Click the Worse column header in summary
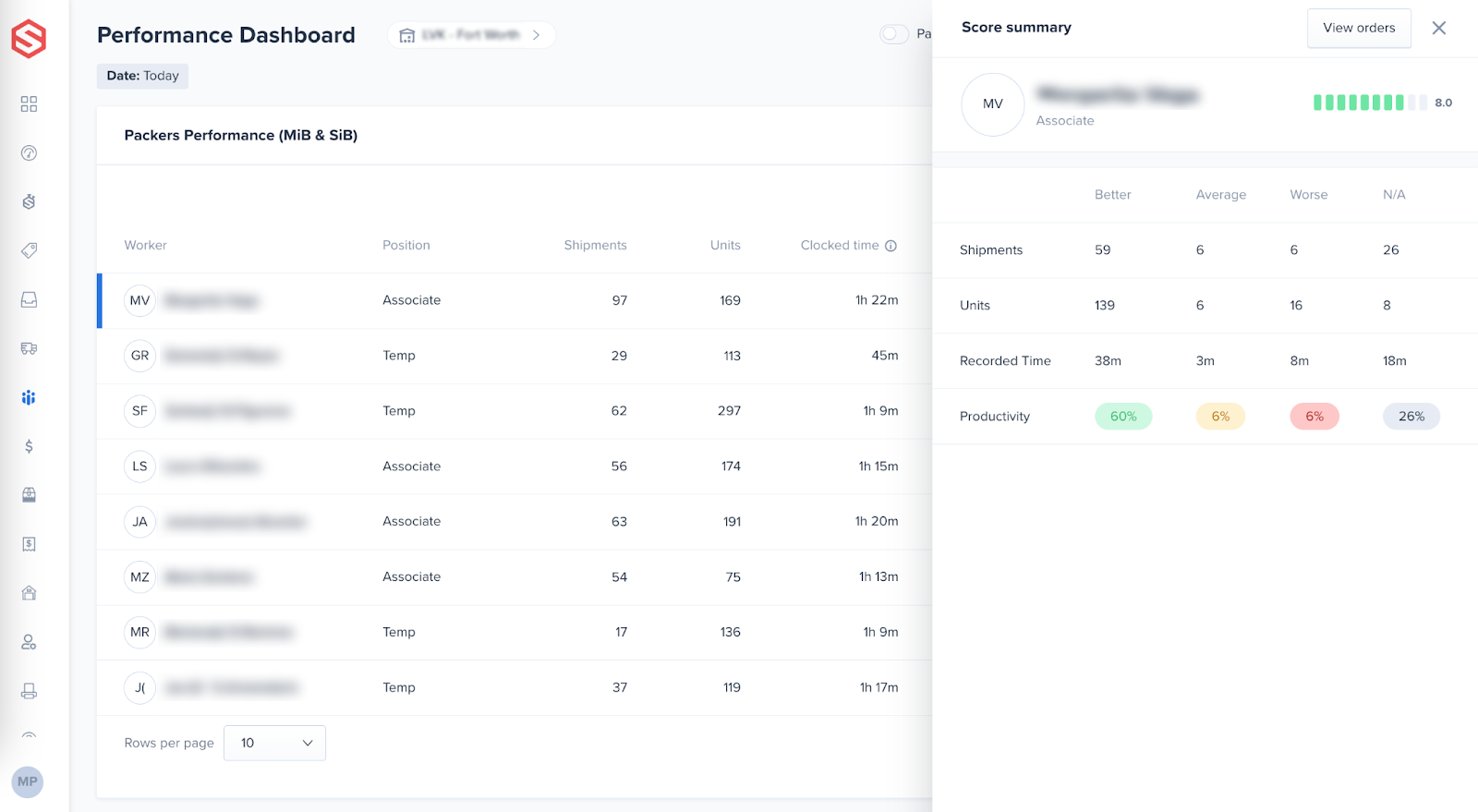 pos(1309,195)
